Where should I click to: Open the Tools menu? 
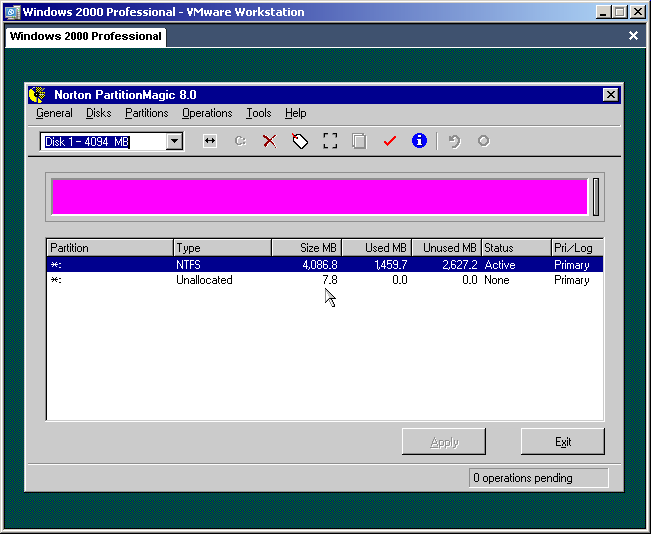(258, 113)
